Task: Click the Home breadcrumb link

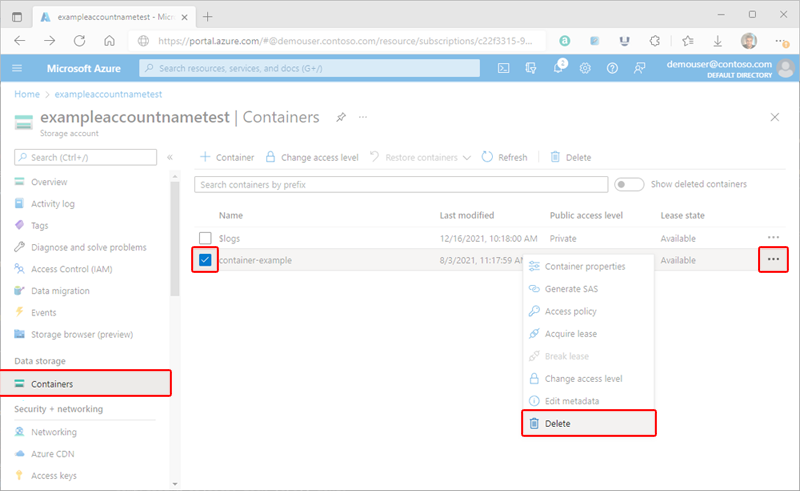Action: click(27, 94)
